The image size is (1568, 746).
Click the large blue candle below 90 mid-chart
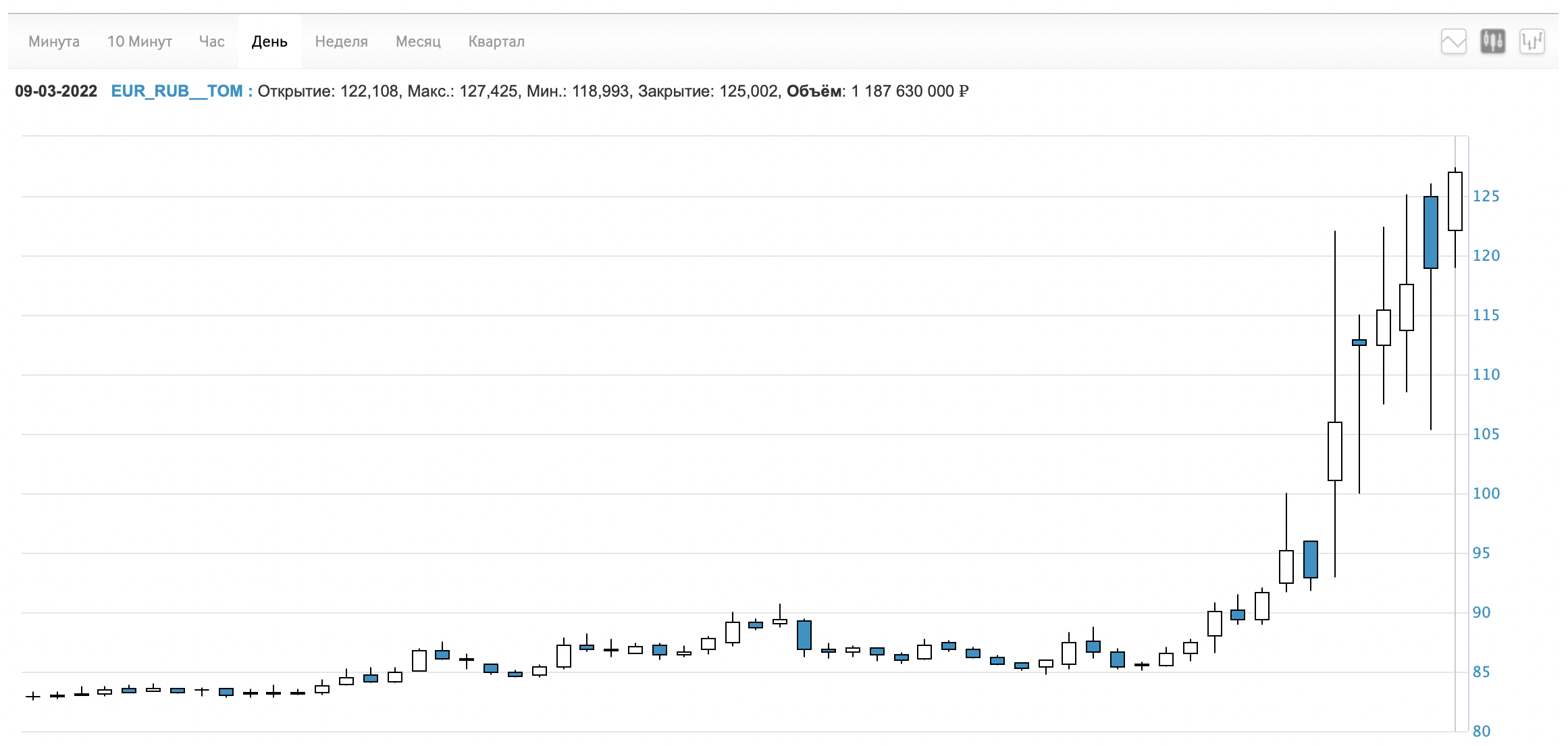pos(804,635)
